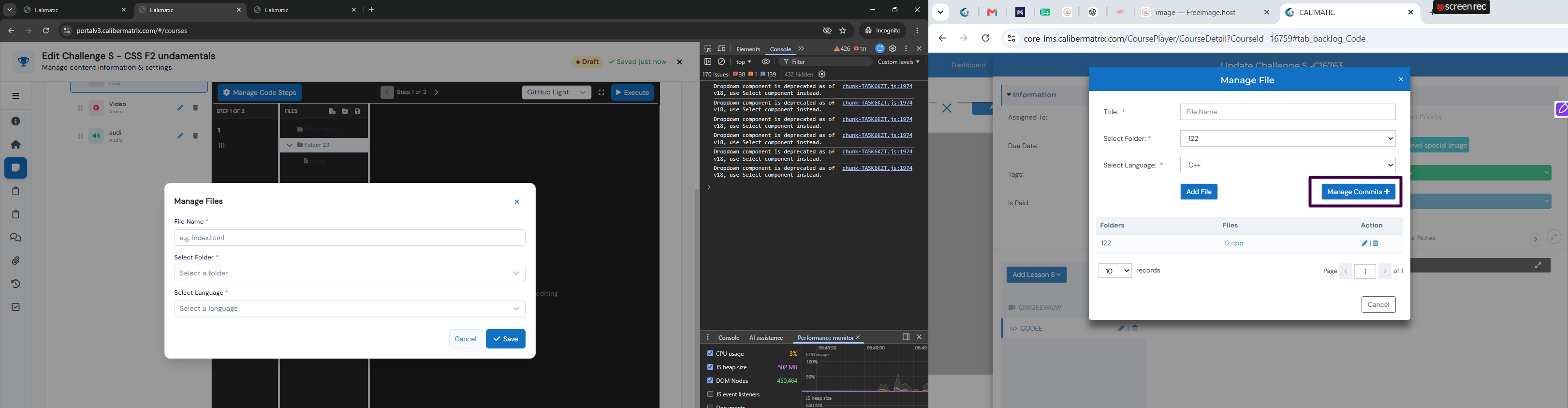Switch to the drawer Console tab

click(729, 337)
